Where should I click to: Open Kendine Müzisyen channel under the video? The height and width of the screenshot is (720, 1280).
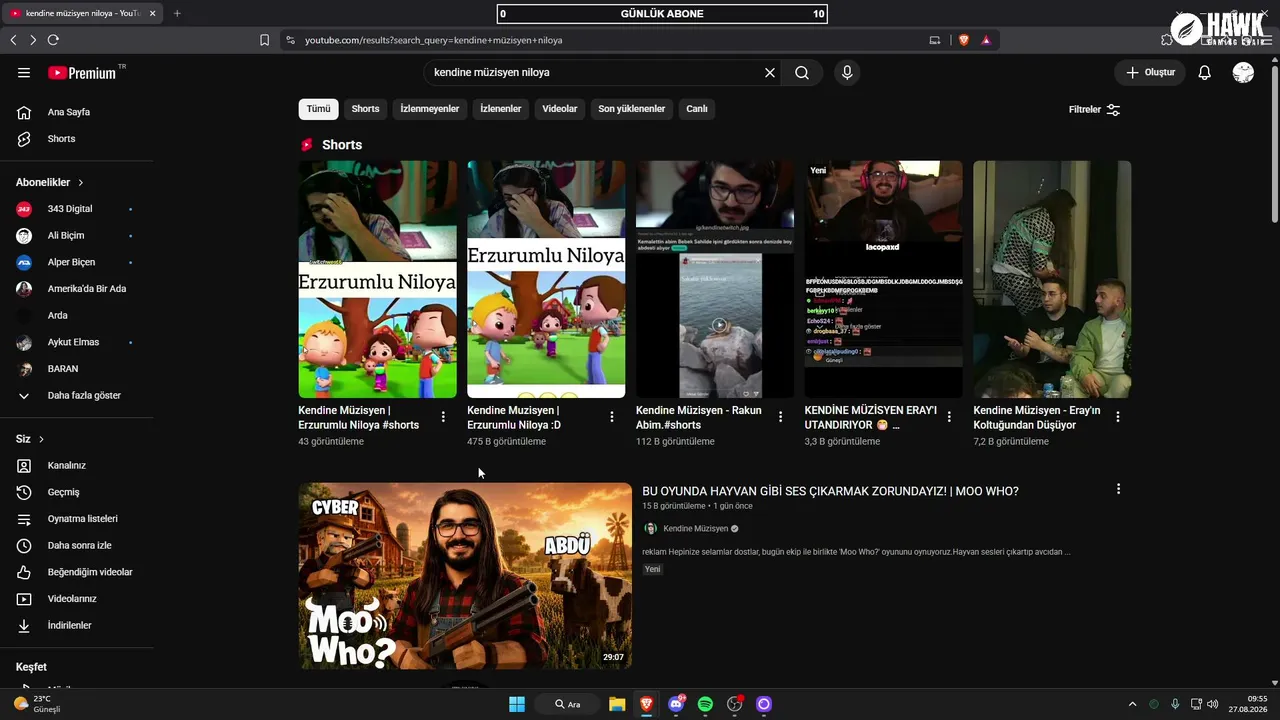click(x=696, y=528)
